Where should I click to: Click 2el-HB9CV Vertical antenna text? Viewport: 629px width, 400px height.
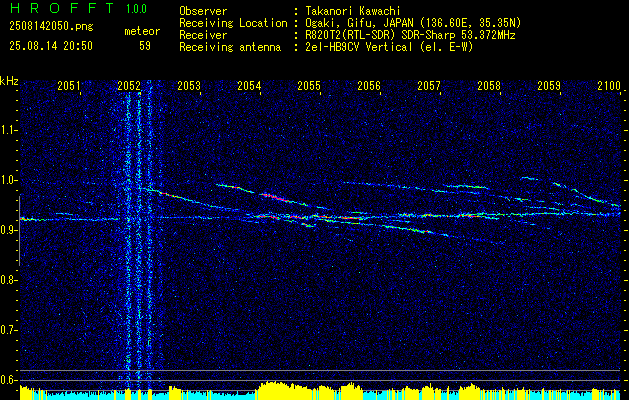coord(387,47)
